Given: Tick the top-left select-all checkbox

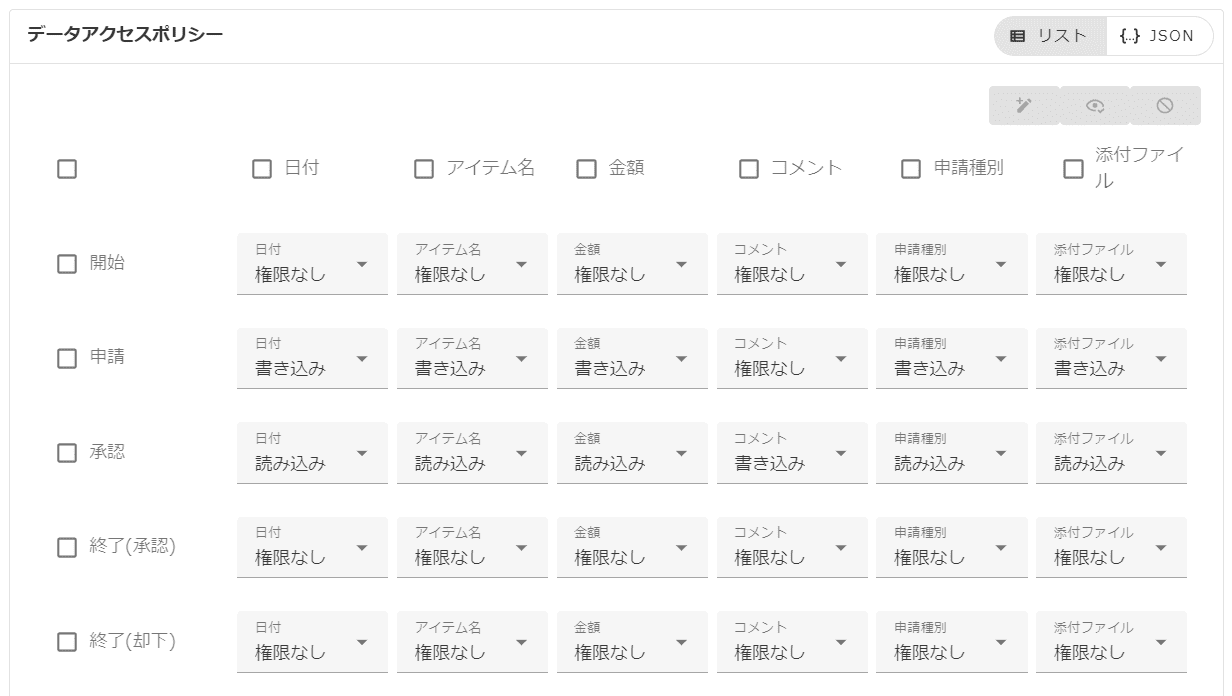Looking at the screenshot, I should point(67,169).
